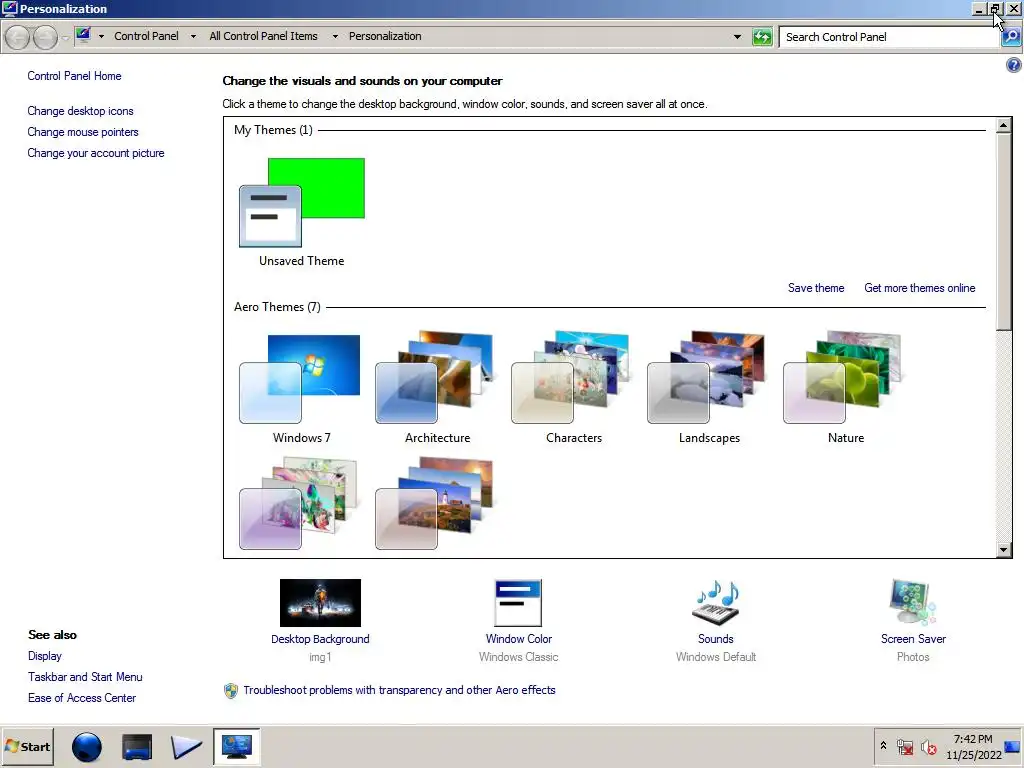Screen dimensions: 1024x768
Task: Click Show desktop button at taskbar end
Action: [1013, 747]
